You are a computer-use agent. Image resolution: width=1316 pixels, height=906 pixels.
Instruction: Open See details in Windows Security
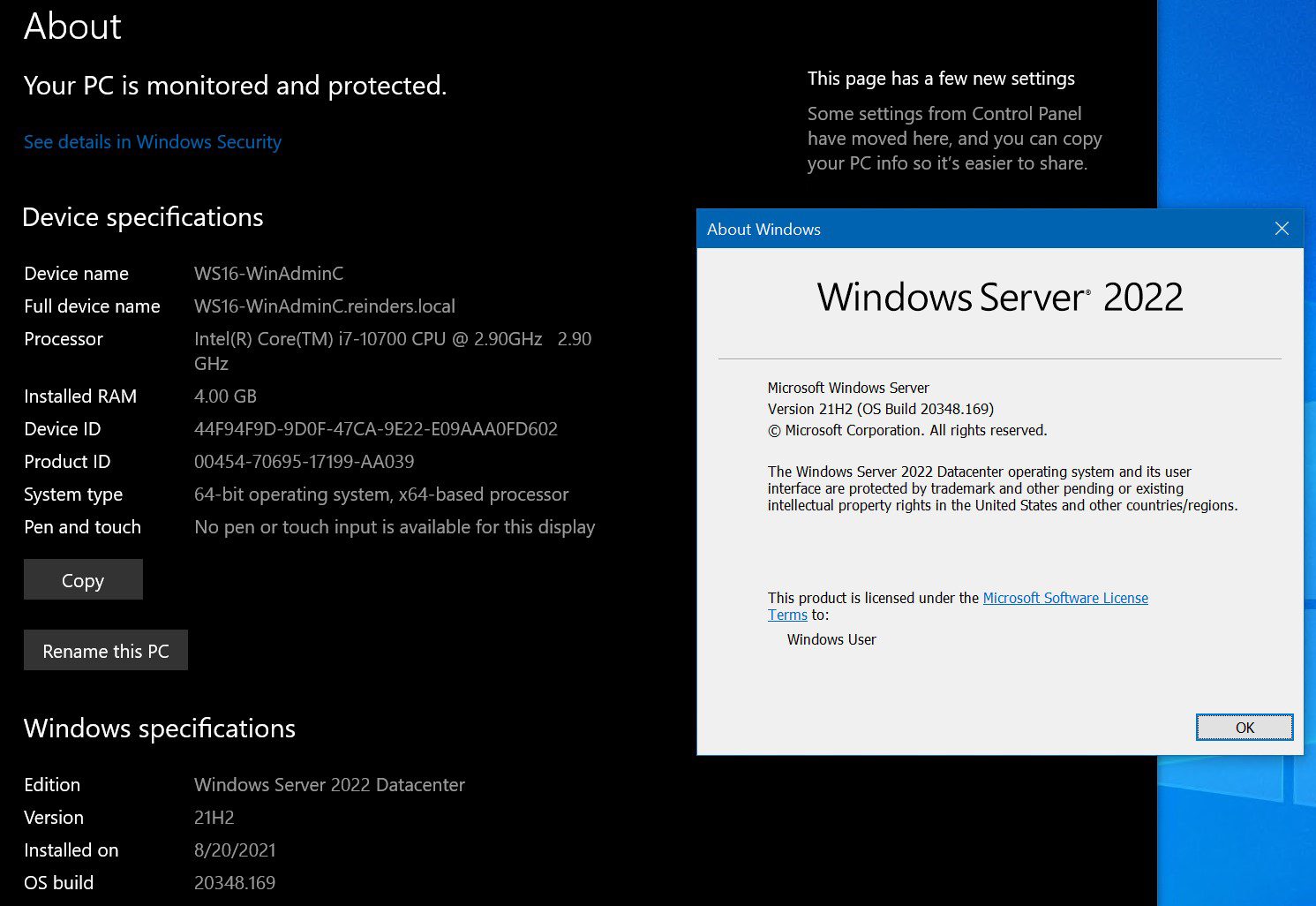pyautogui.click(x=153, y=142)
